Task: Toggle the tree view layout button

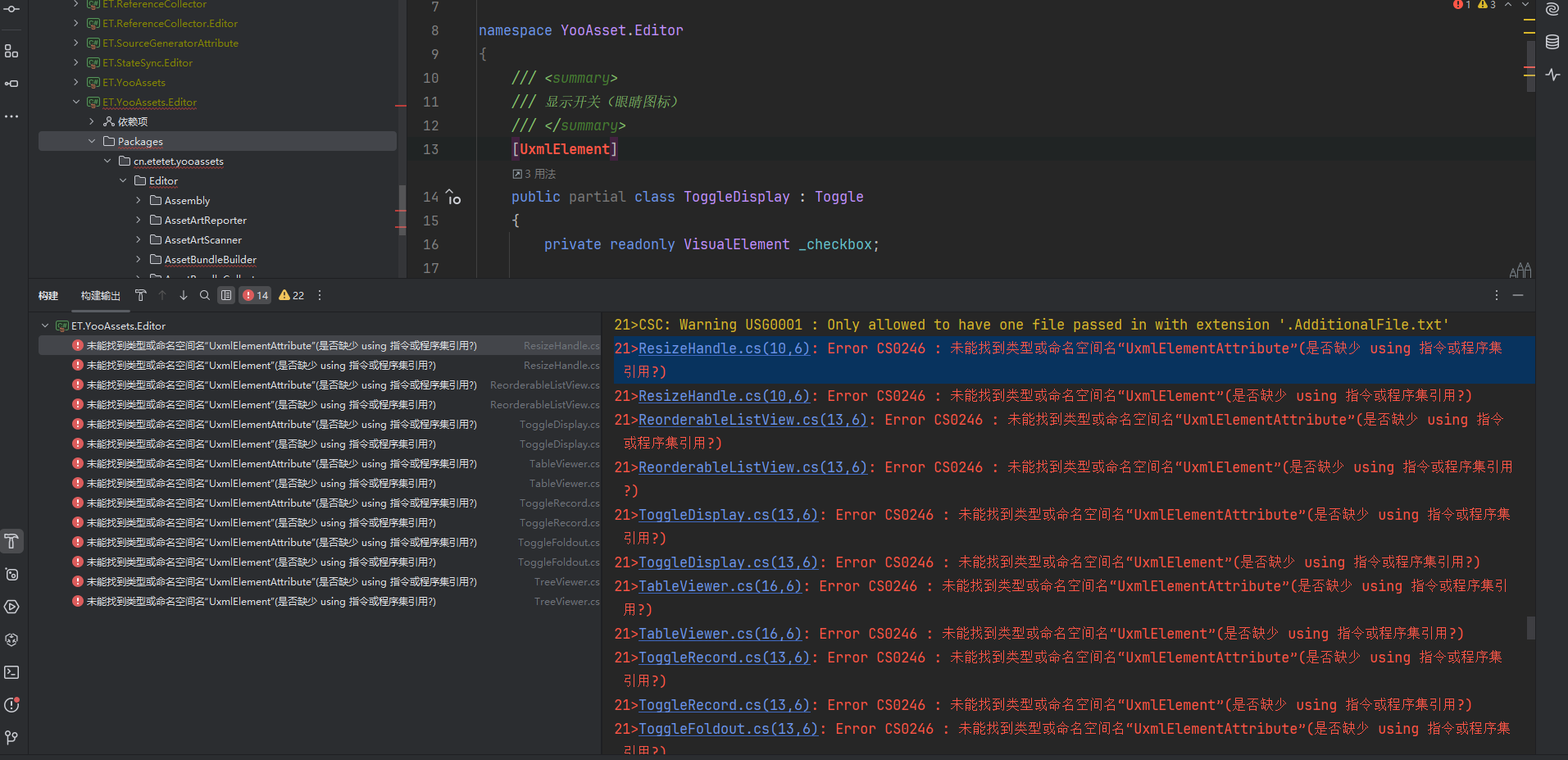Action: (x=226, y=295)
